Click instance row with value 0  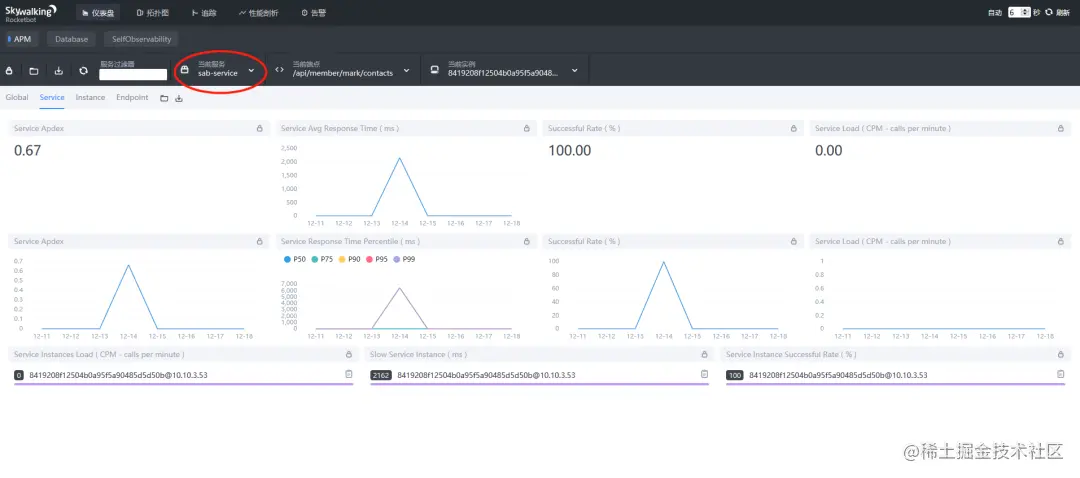click(x=183, y=376)
